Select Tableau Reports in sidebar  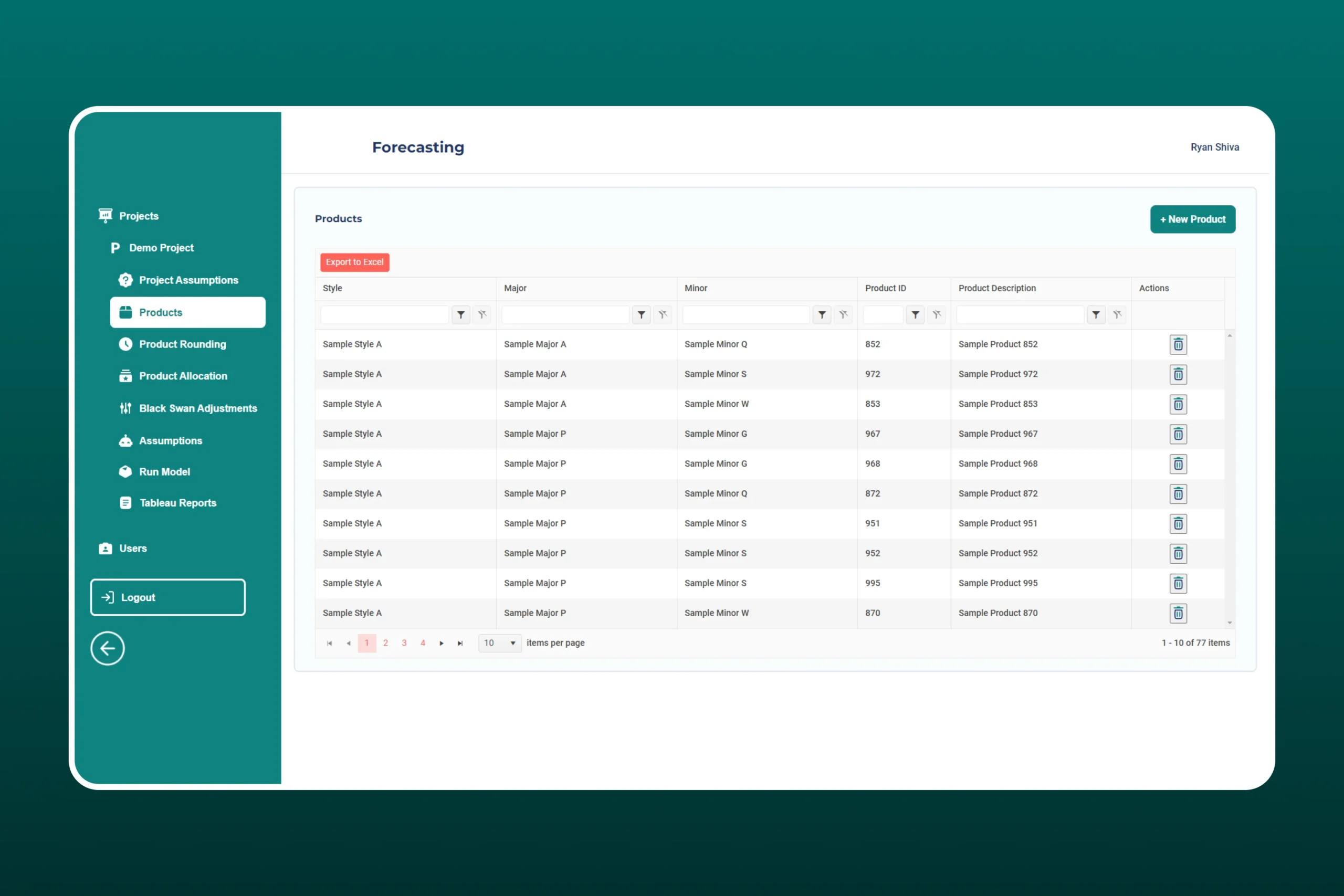click(178, 503)
